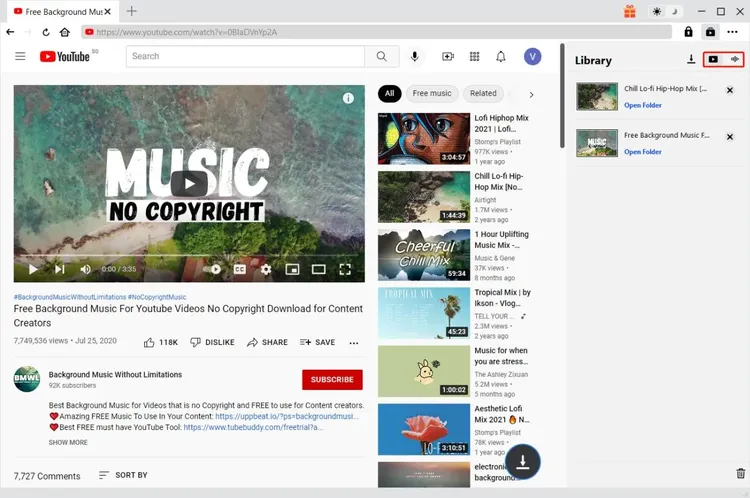Select the Free music filter chip
This screenshot has width=750, height=498.
(432, 93)
